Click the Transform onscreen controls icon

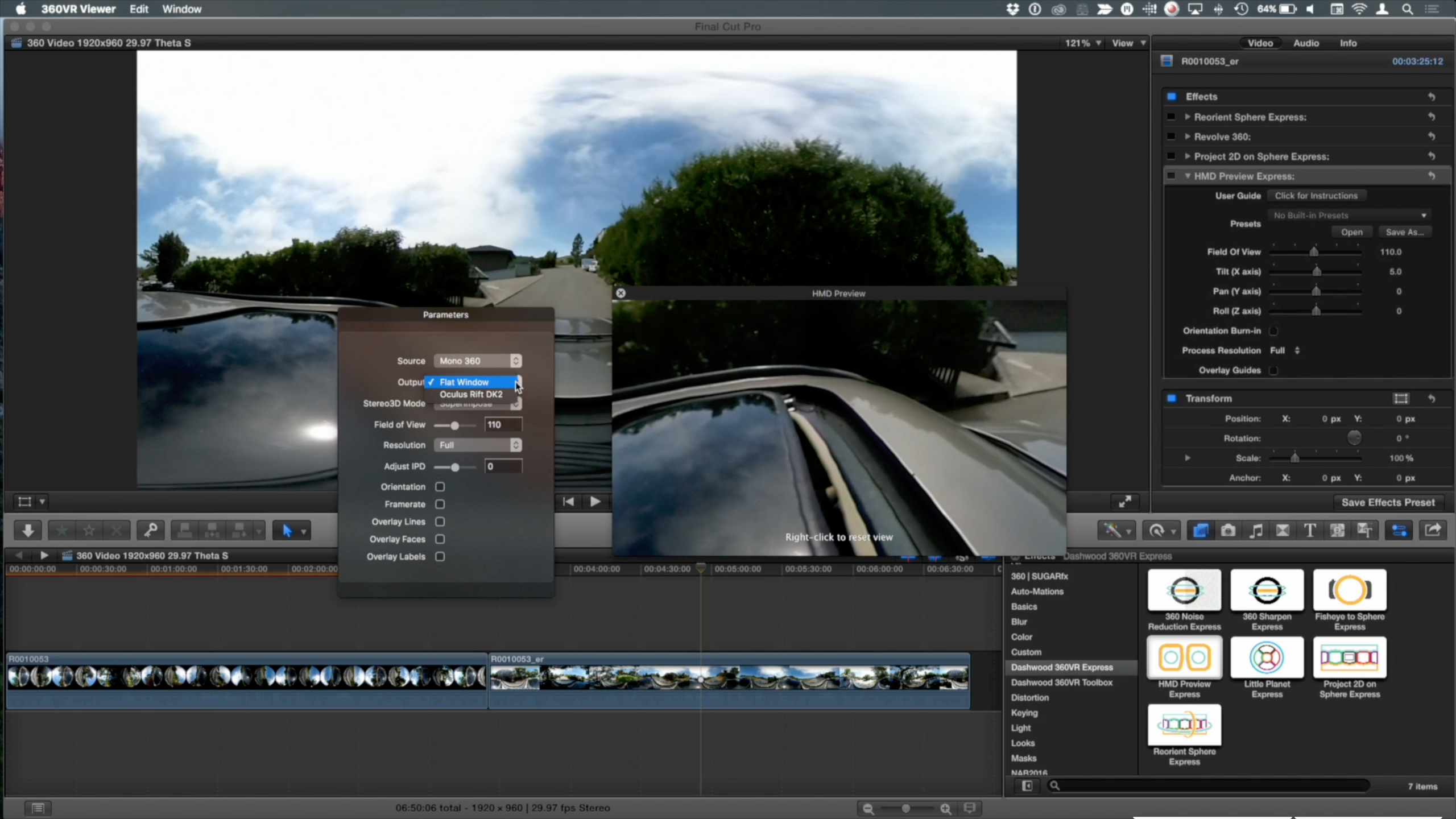[1401, 399]
